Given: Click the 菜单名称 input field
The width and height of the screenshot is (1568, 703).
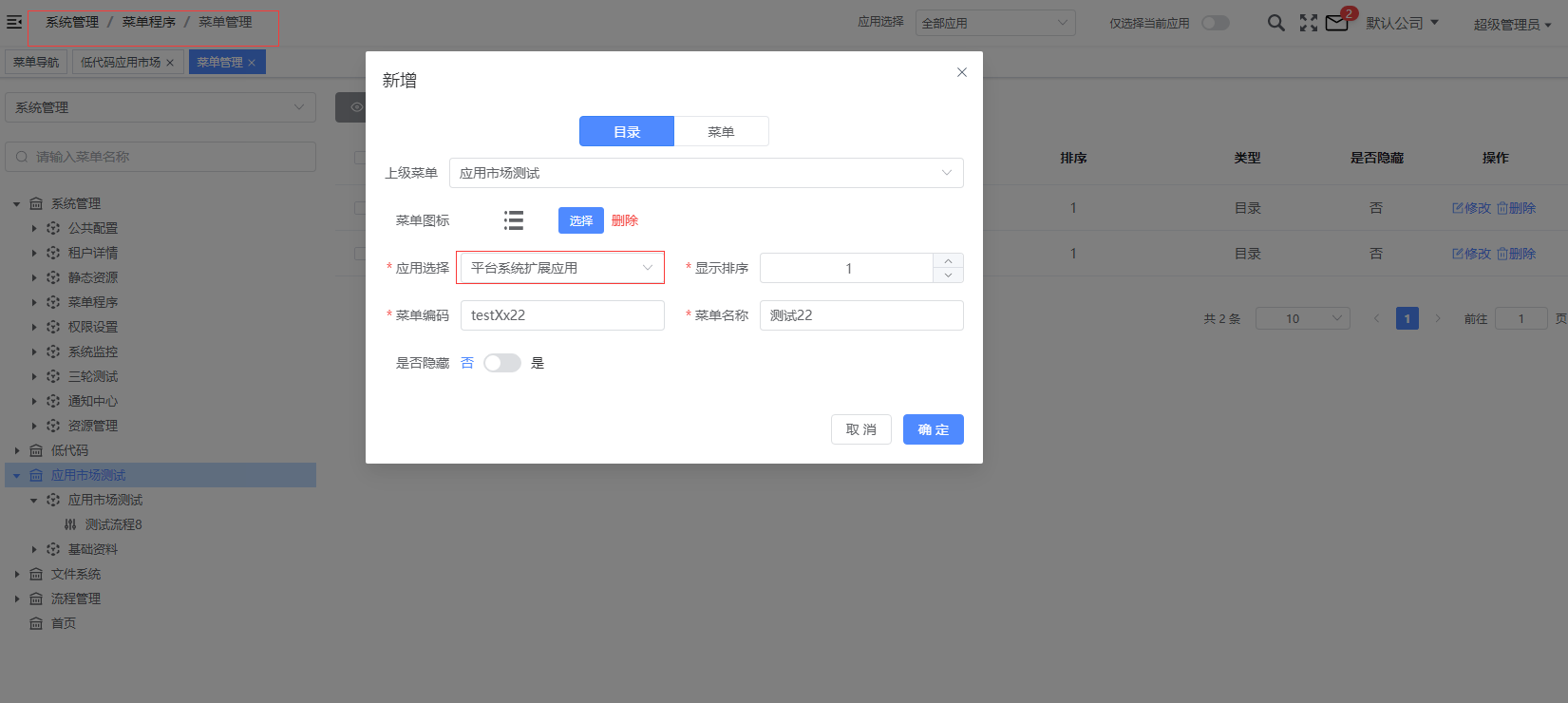Looking at the screenshot, I should 861,315.
